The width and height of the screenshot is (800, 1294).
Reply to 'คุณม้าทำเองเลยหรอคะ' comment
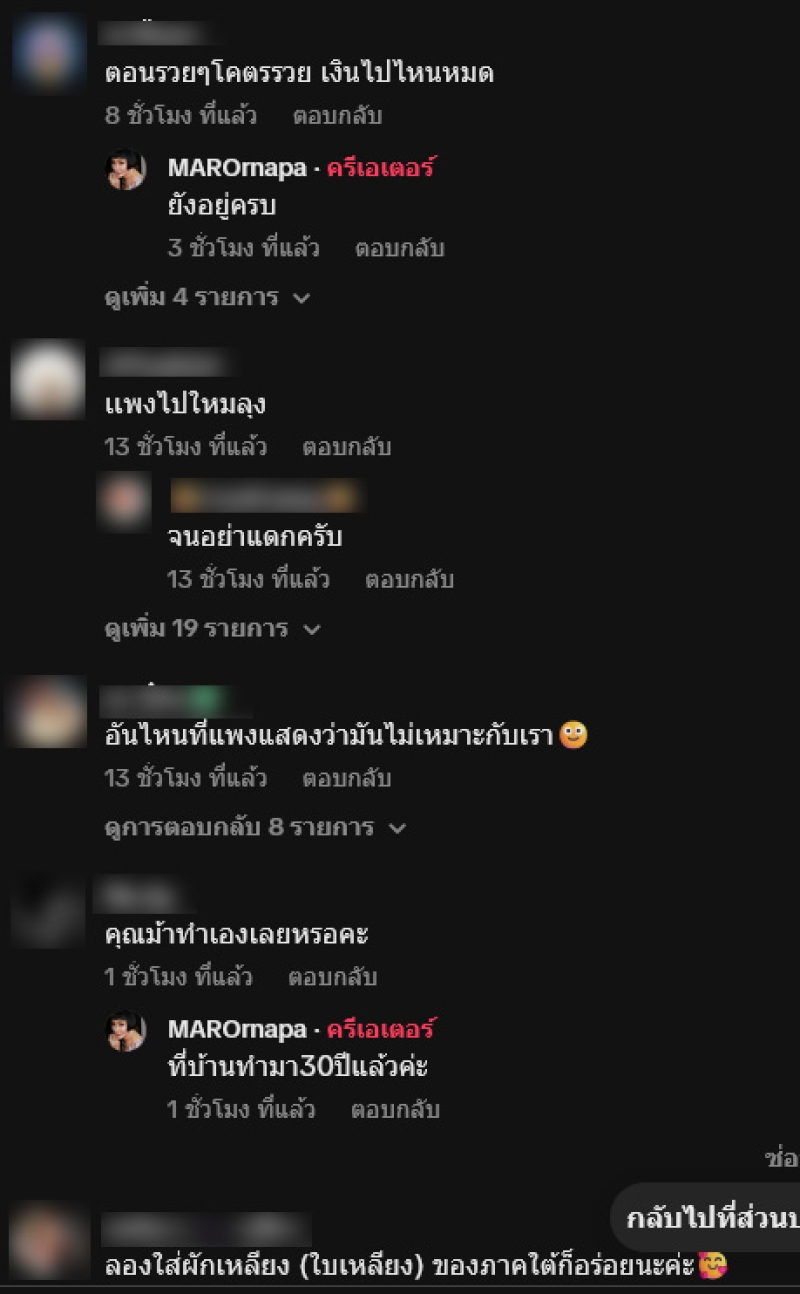[332, 977]
